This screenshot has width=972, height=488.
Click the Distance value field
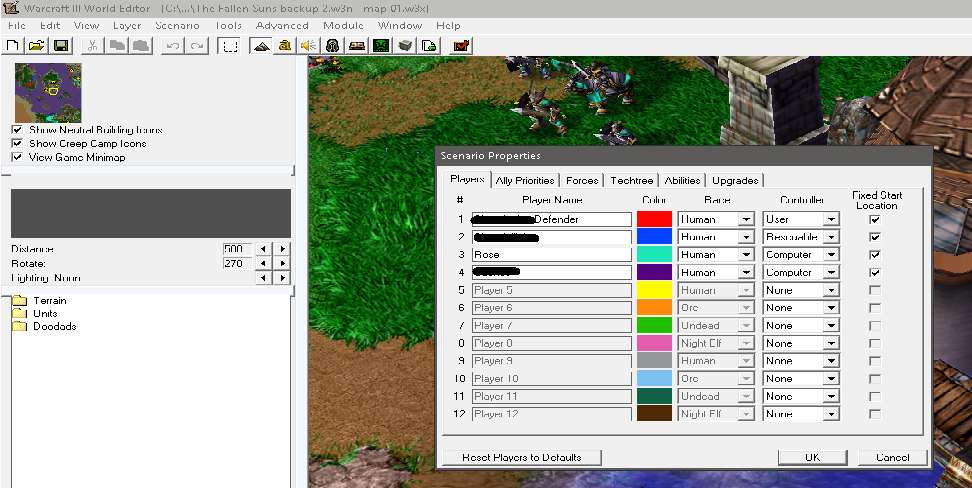coord(237,249)
